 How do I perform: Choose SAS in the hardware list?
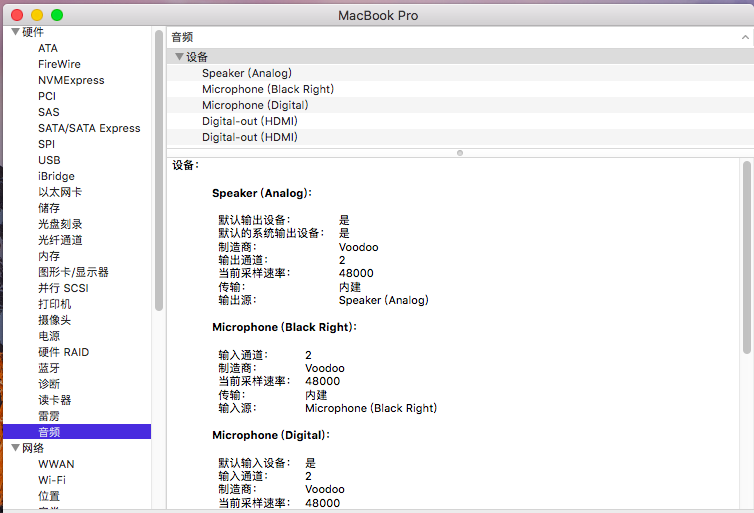click(49, 112)
